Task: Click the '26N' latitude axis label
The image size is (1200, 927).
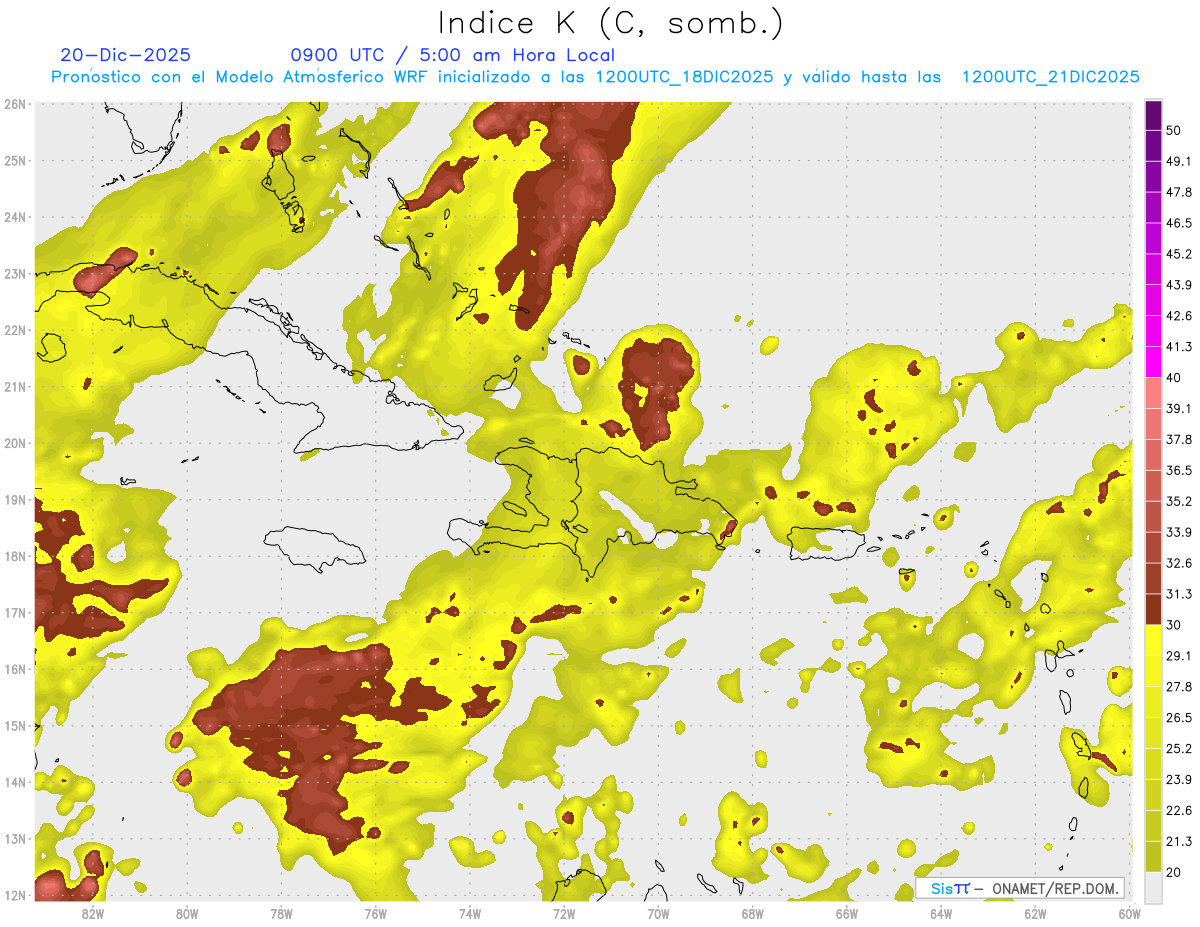Action: [15, 104]
